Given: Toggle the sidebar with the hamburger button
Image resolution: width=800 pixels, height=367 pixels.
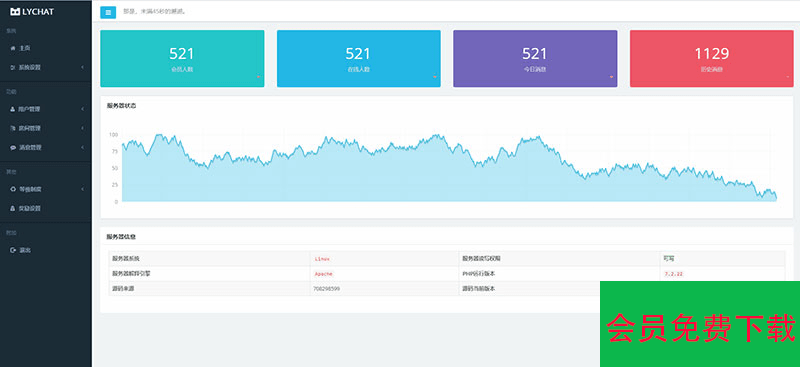Looking at the screenshot, I should click(x=108, y=12).
